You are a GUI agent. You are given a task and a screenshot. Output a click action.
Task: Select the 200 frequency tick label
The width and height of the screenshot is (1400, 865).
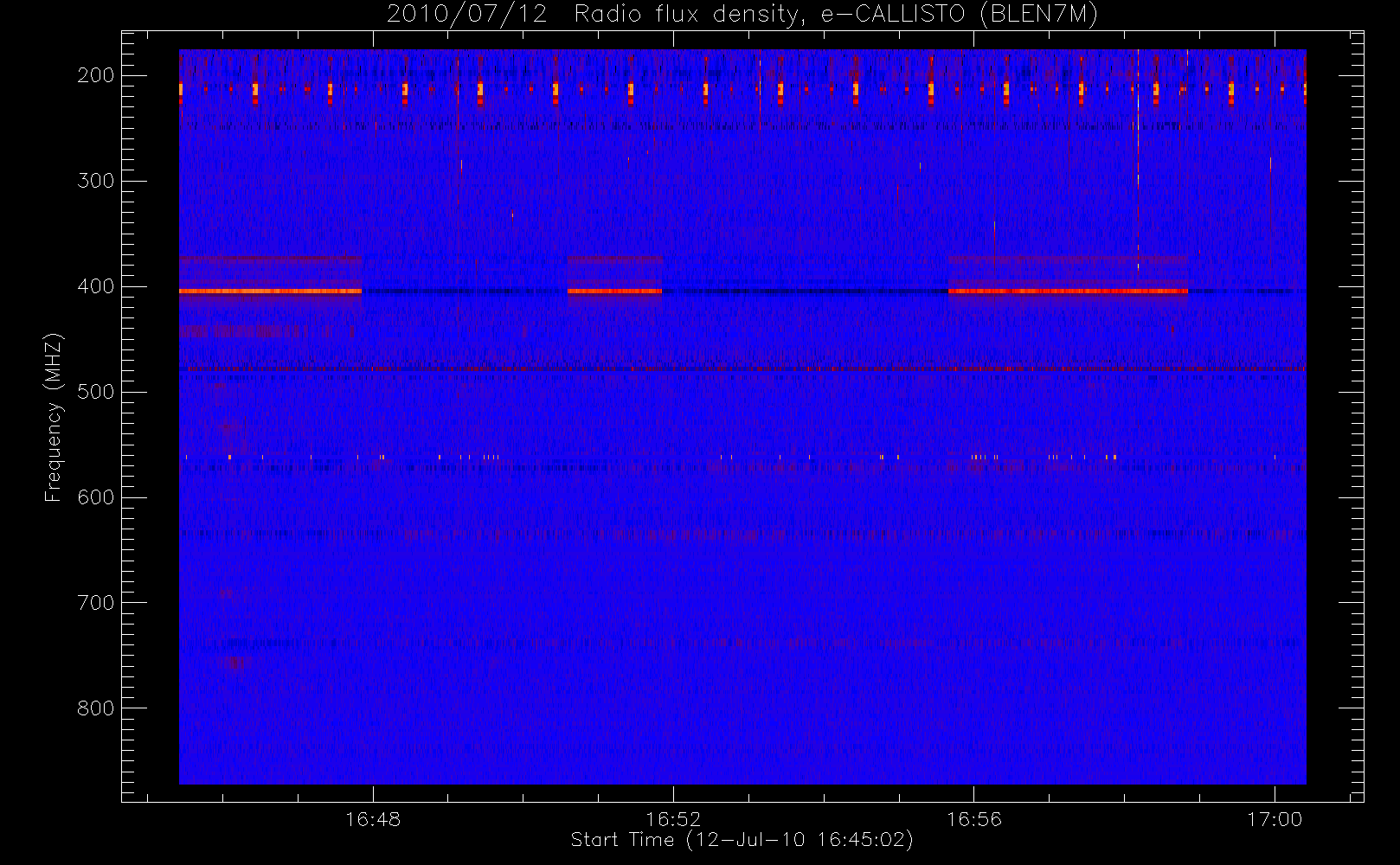pos(95,75)
